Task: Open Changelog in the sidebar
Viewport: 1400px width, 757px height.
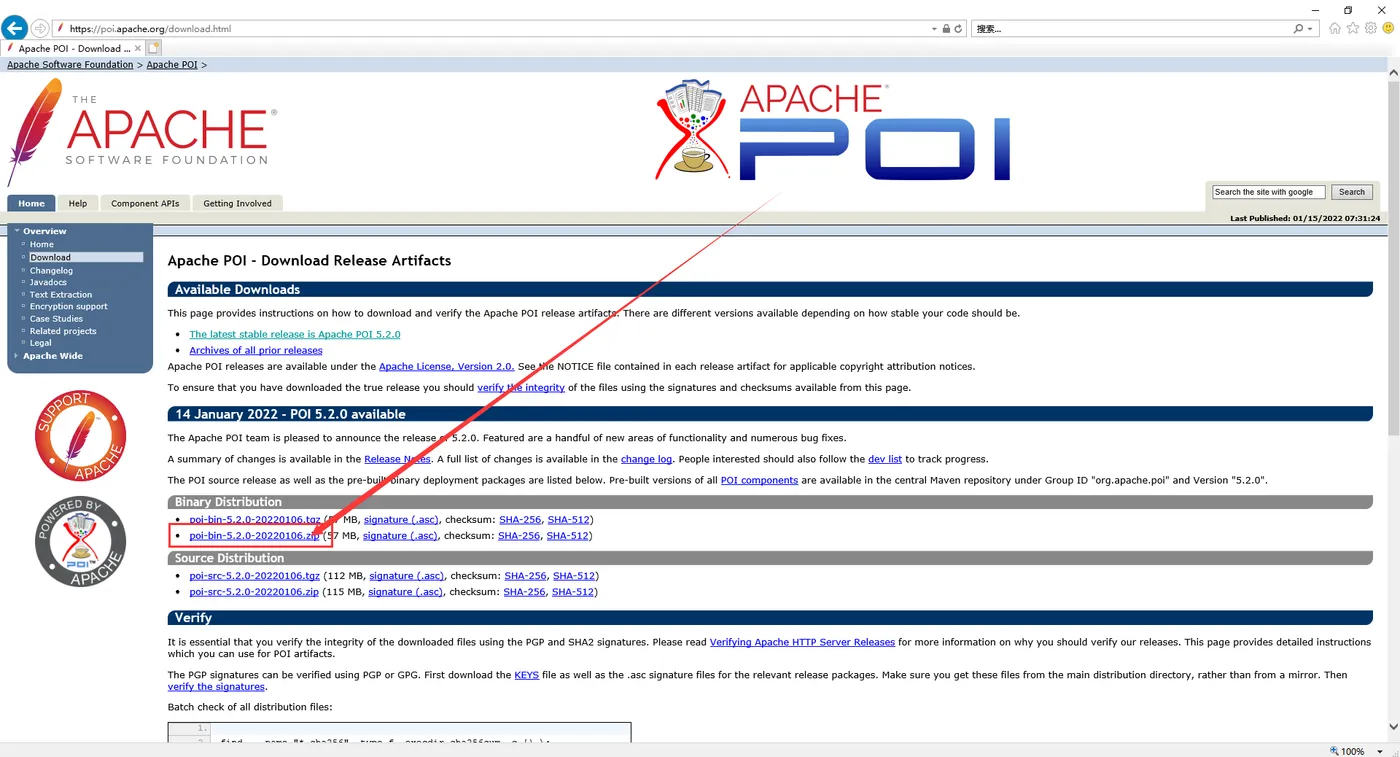Action: click(51, 270)
